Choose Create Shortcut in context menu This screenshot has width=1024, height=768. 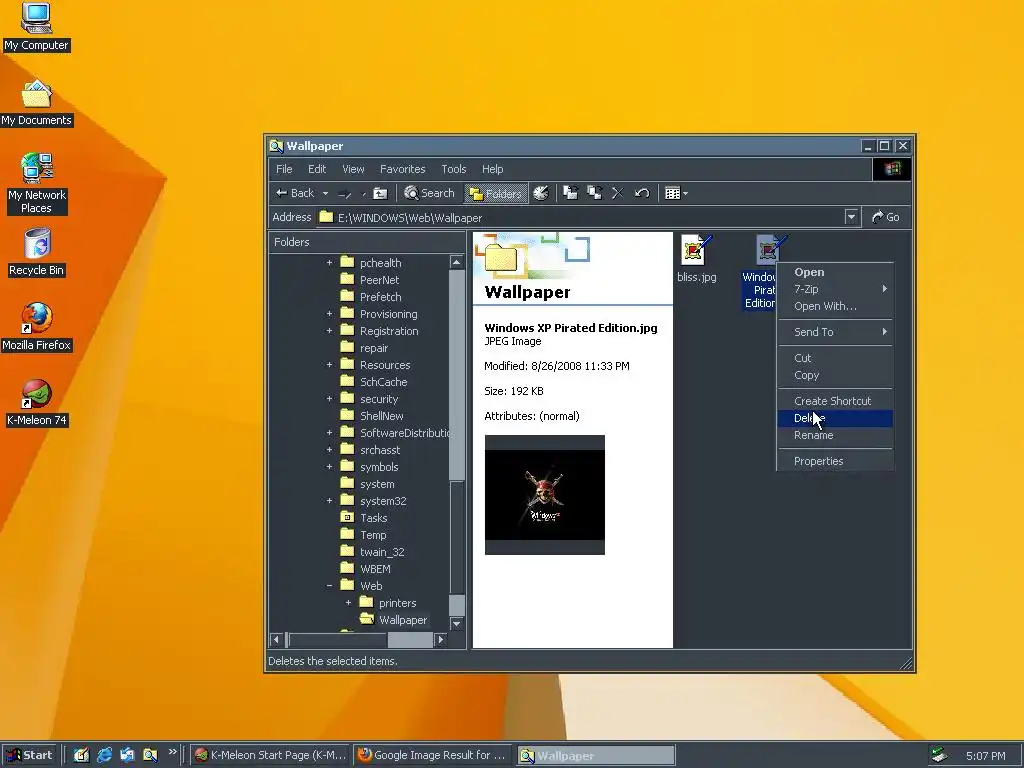pos(835,401)
